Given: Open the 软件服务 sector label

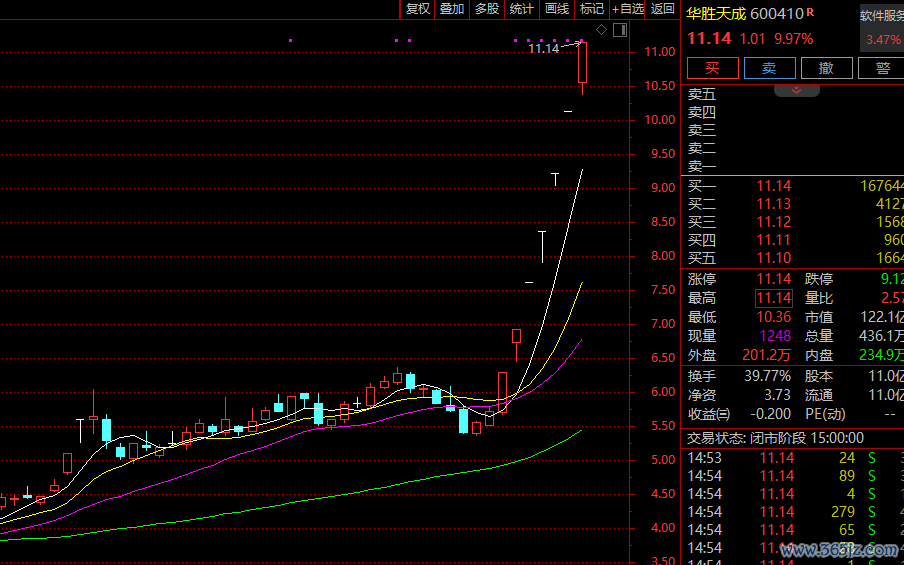Looking at the screenshot, I should (882, 16).
